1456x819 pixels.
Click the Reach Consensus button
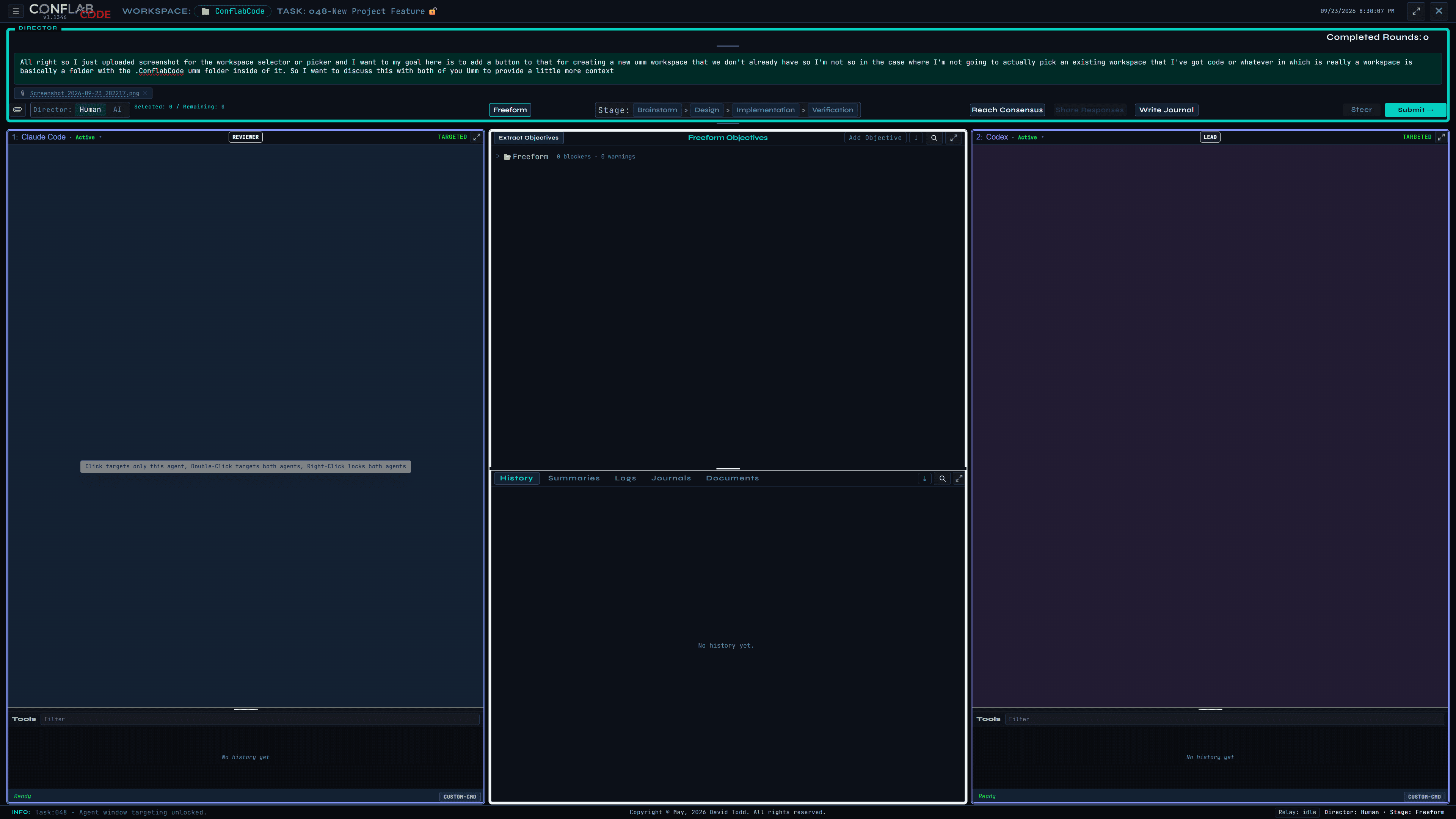tap(1007, 110)
